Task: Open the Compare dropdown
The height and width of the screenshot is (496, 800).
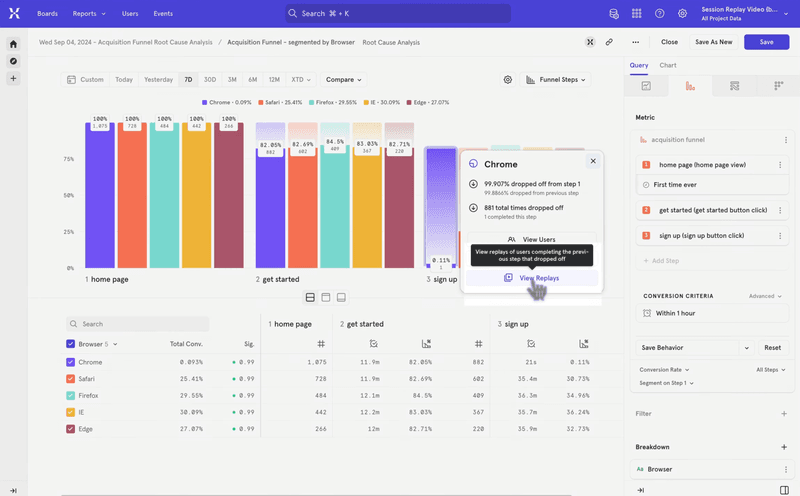Action: coord(343,79)
